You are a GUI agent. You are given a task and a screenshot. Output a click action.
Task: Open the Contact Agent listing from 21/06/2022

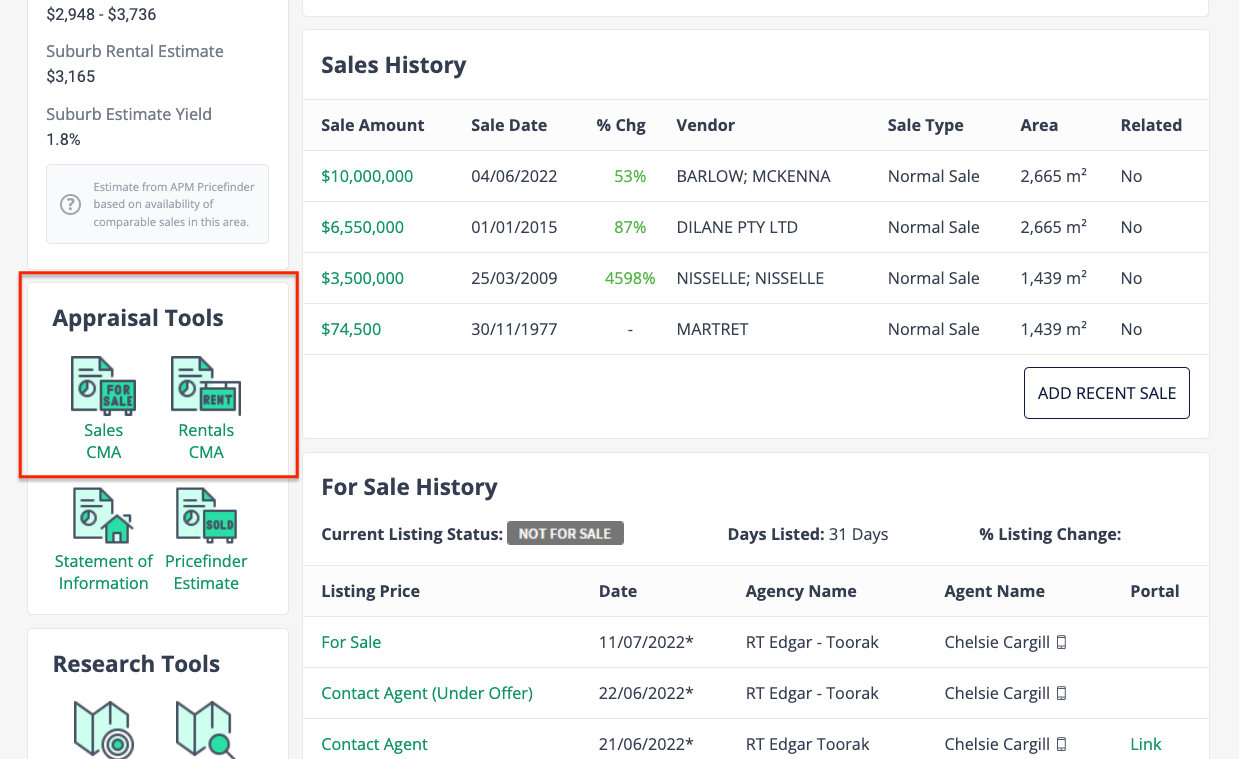(x=374, y=743)
